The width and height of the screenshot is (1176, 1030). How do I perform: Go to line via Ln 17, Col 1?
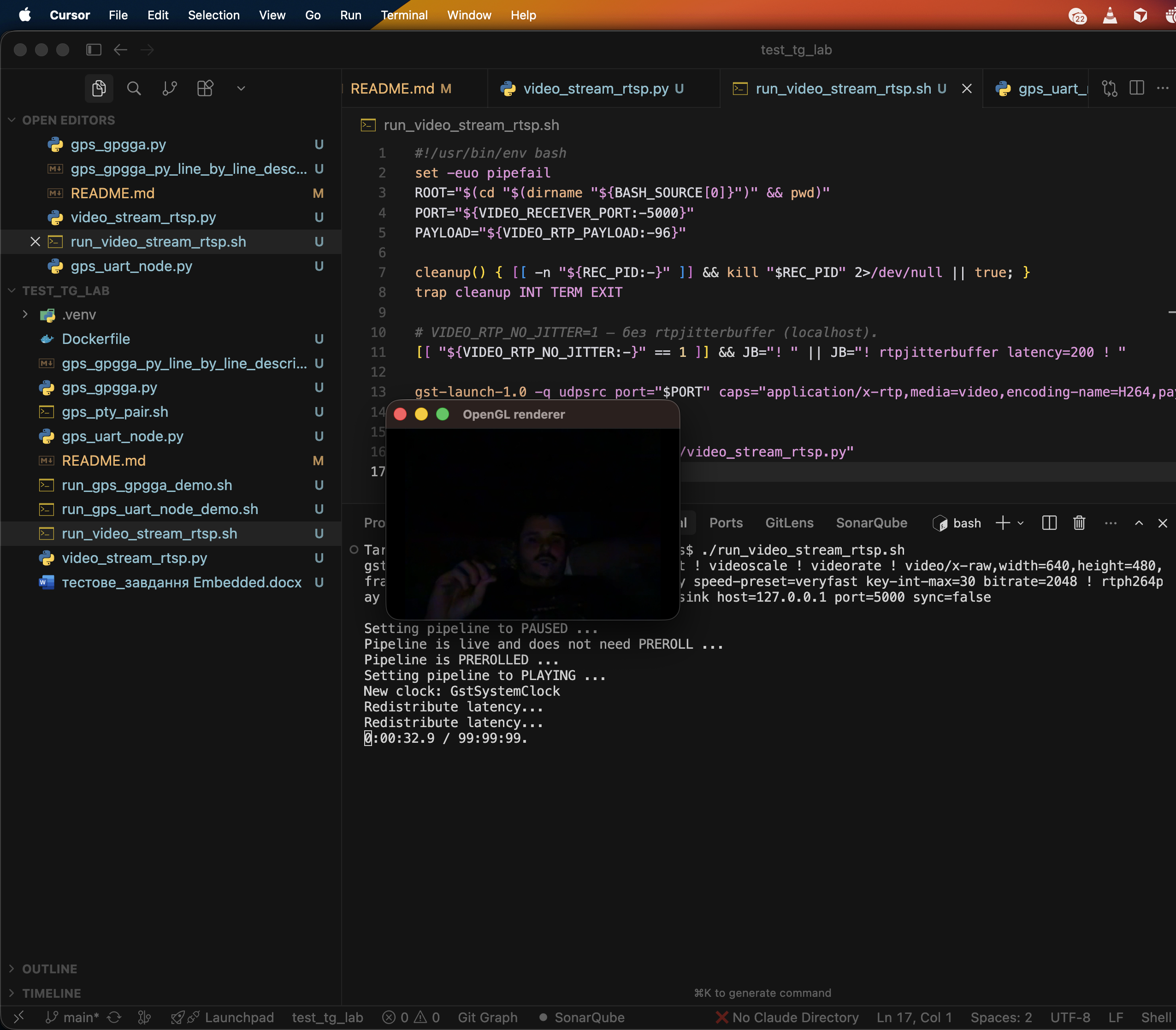coord(914,1018)
